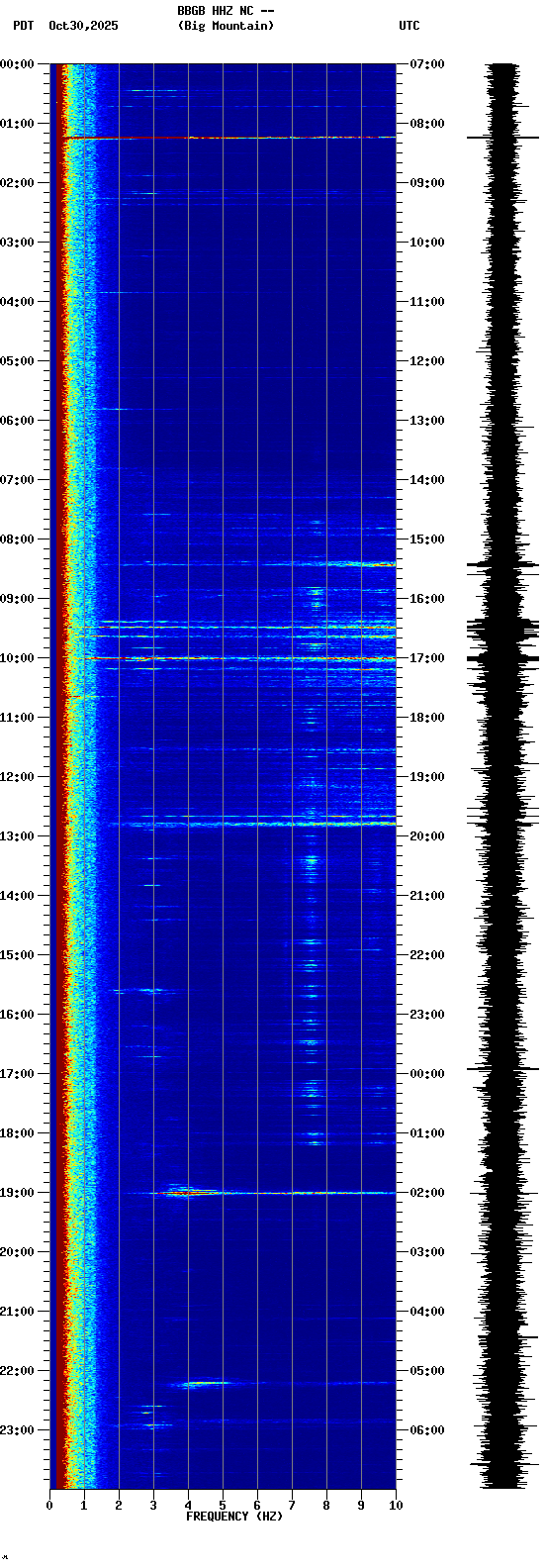Click the PDT '13:00' time label
The height and width of the screenshot is (1568, 546).
(17, 836)
